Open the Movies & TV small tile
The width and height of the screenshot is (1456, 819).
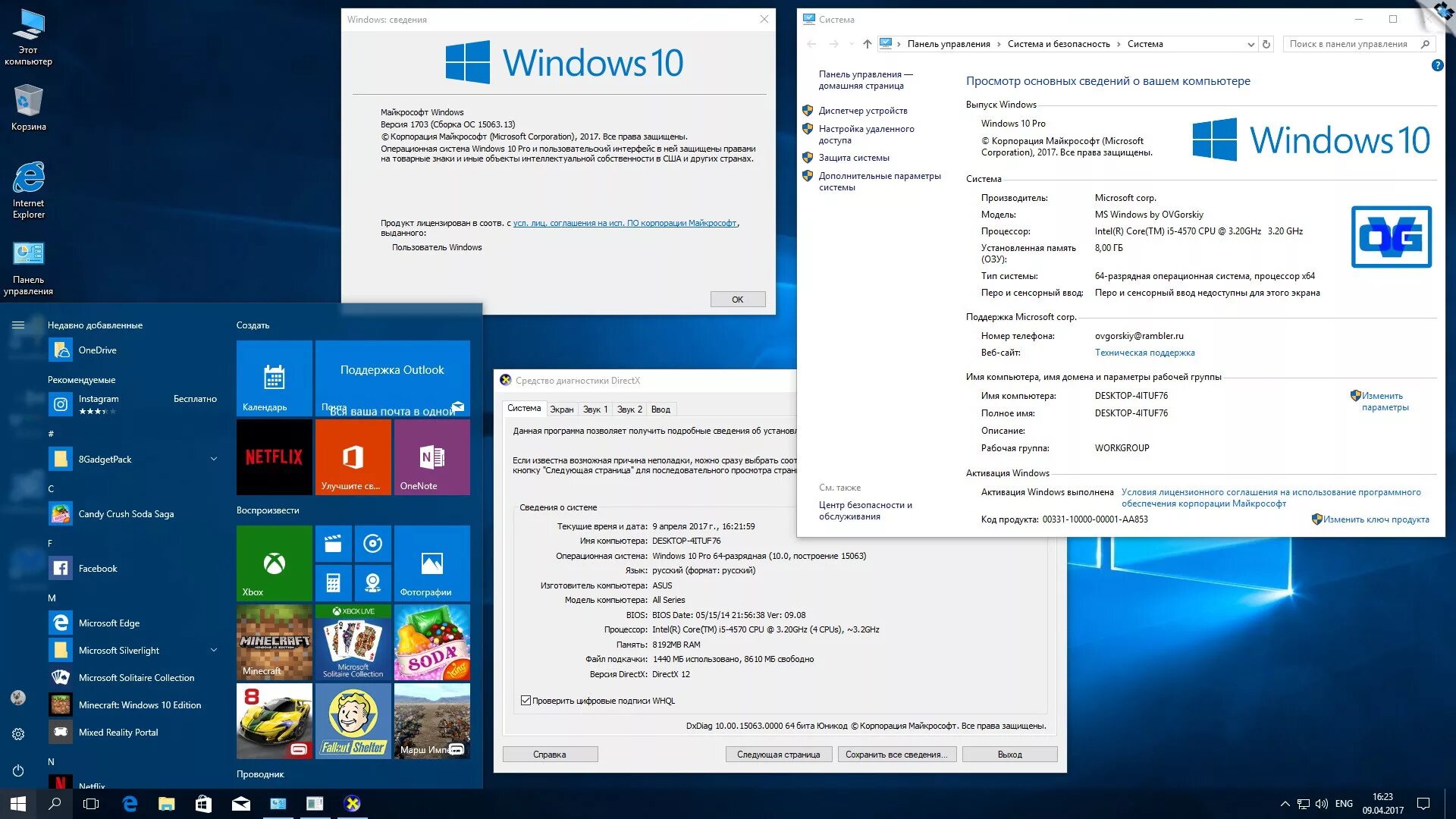click(333, 543)
